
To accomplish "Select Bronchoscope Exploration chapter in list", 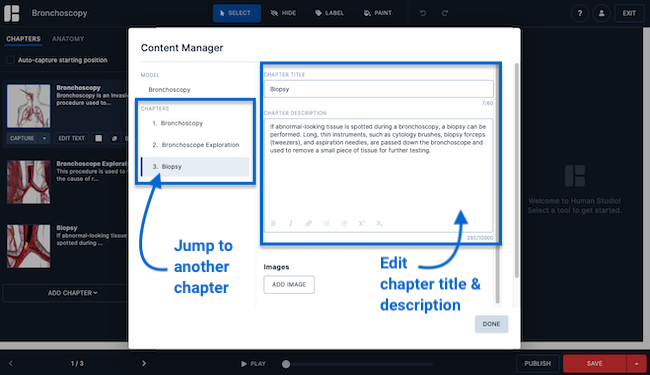I will tap(196, 145).
